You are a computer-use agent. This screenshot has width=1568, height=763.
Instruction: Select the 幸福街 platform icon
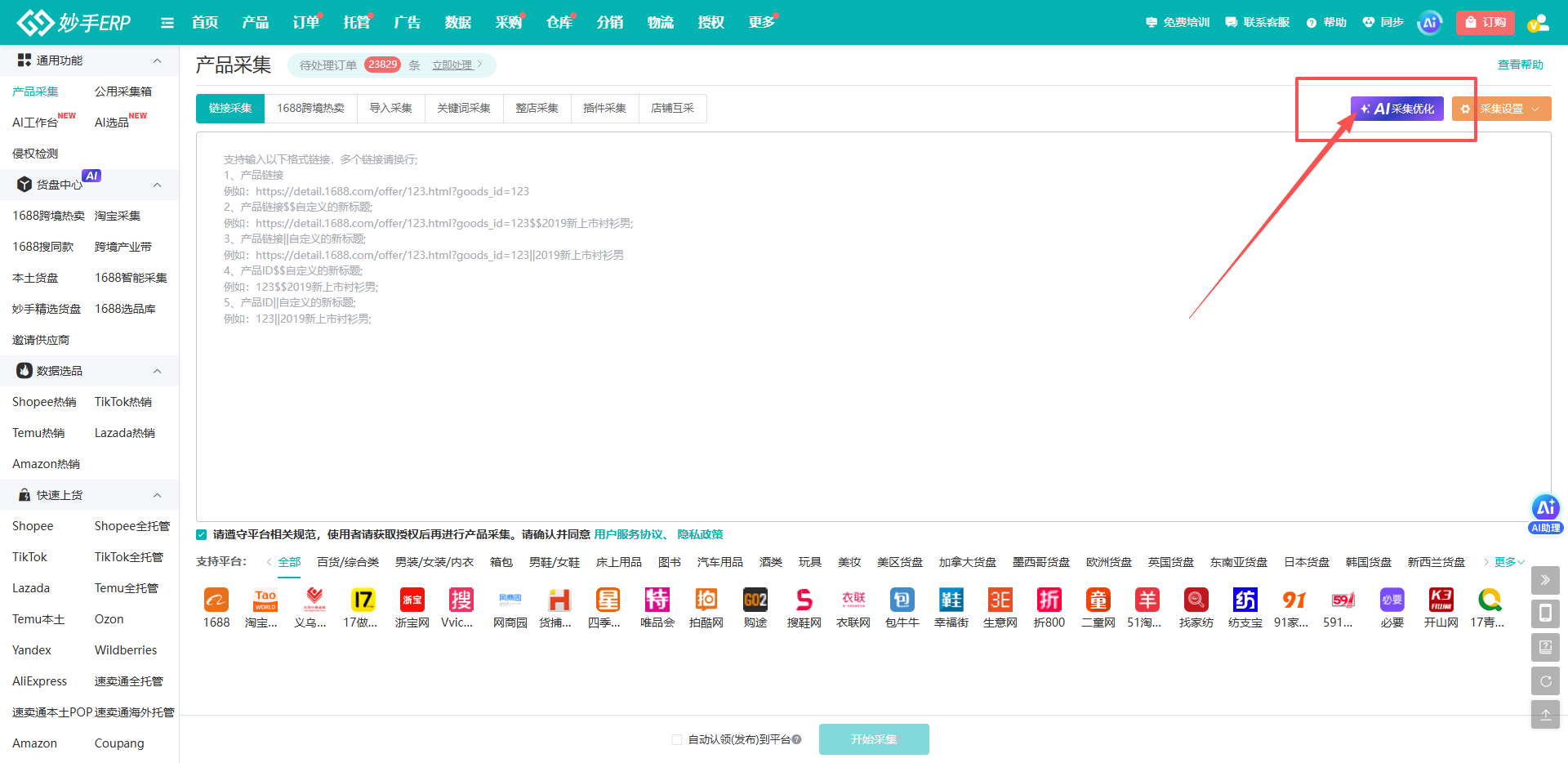[x=951, y=600]
